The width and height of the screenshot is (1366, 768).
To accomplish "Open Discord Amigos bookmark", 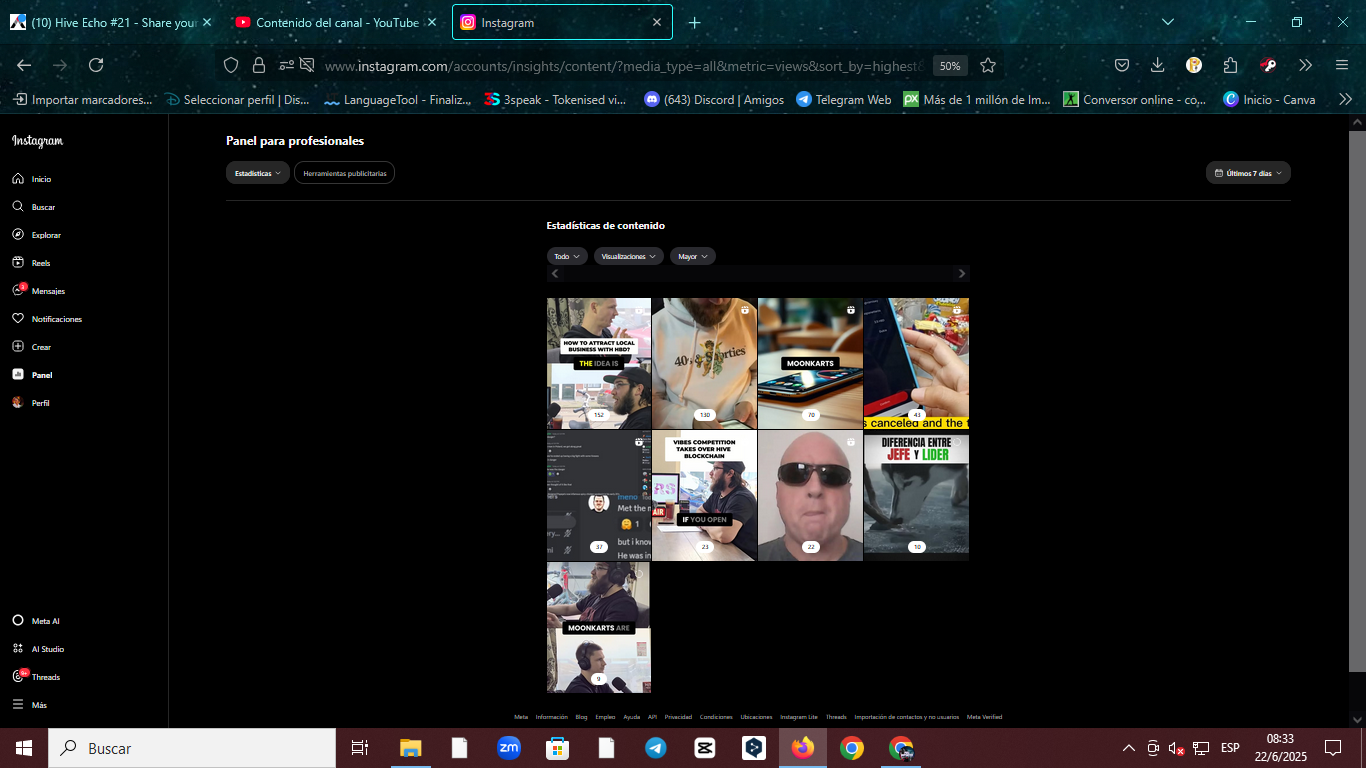I will point(714,99).
